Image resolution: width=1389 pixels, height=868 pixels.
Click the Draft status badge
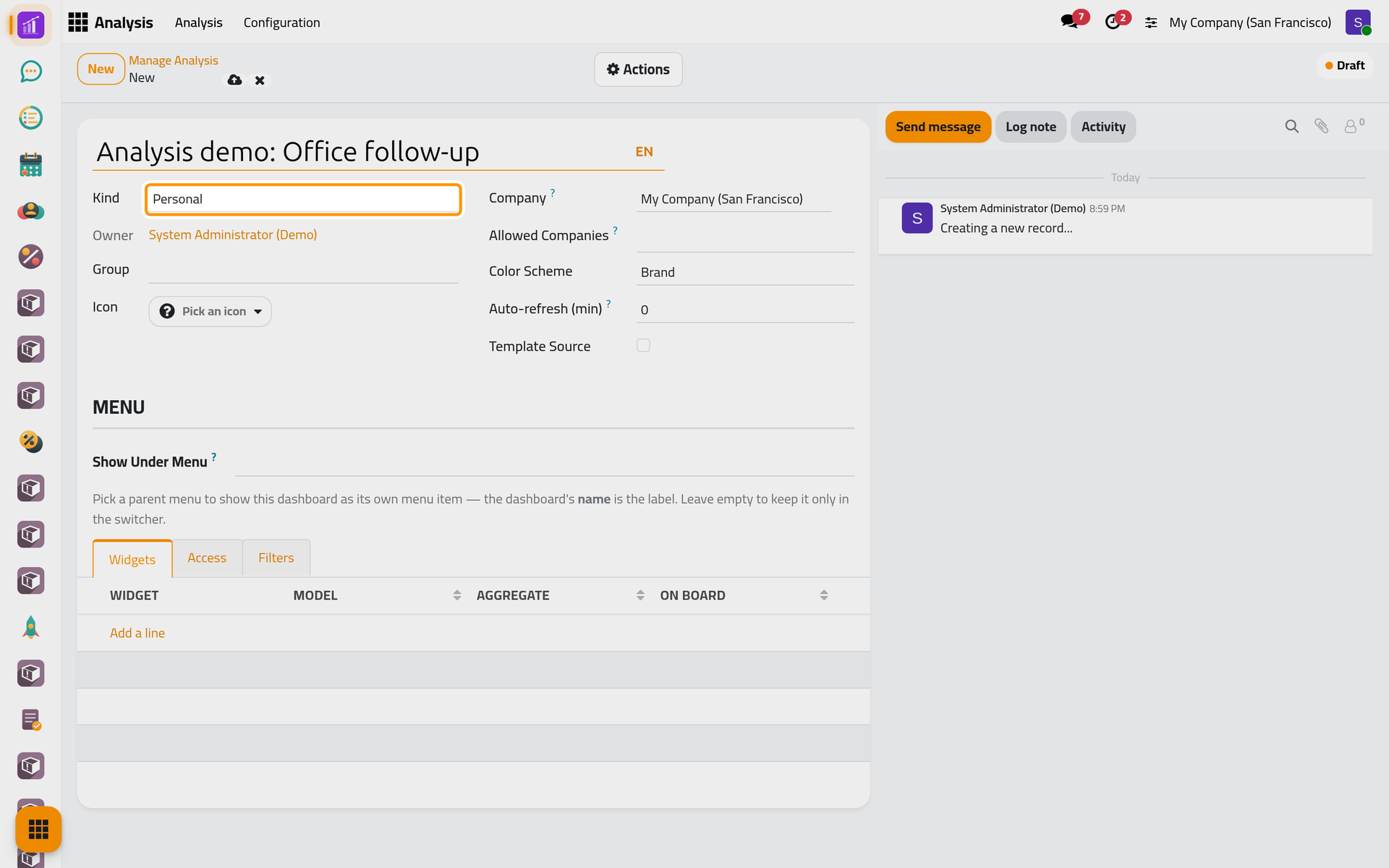[x=1344, y=66]
